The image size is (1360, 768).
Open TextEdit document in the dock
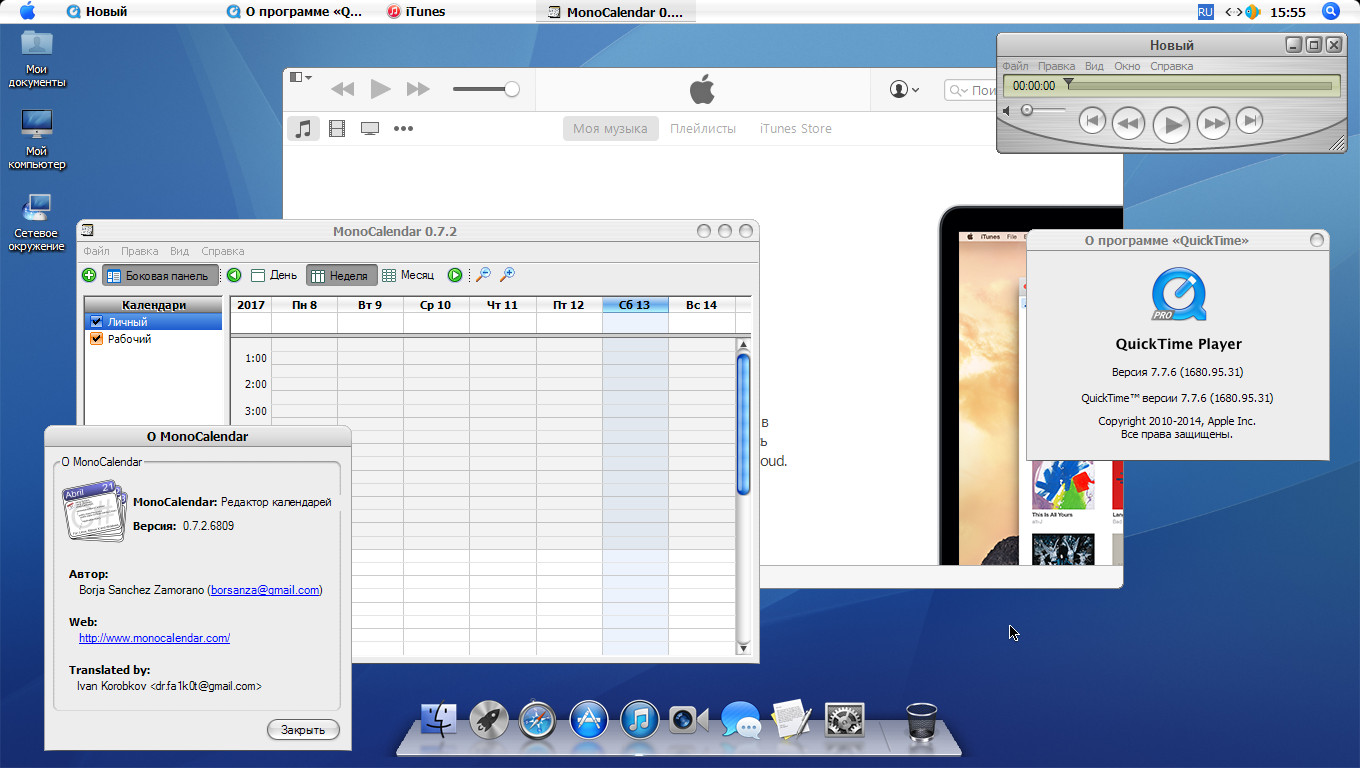pos(791,719)
